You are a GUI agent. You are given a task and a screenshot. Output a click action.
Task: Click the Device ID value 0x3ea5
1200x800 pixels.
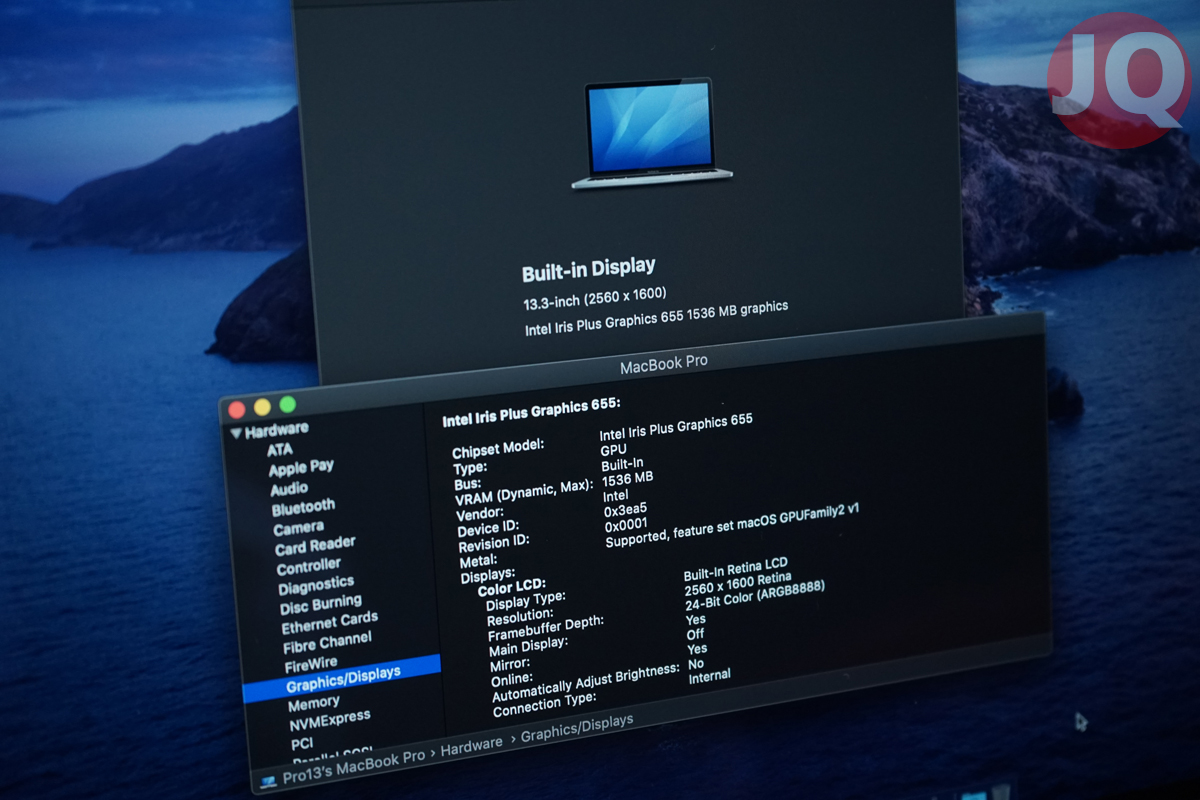tap(625, 510)
